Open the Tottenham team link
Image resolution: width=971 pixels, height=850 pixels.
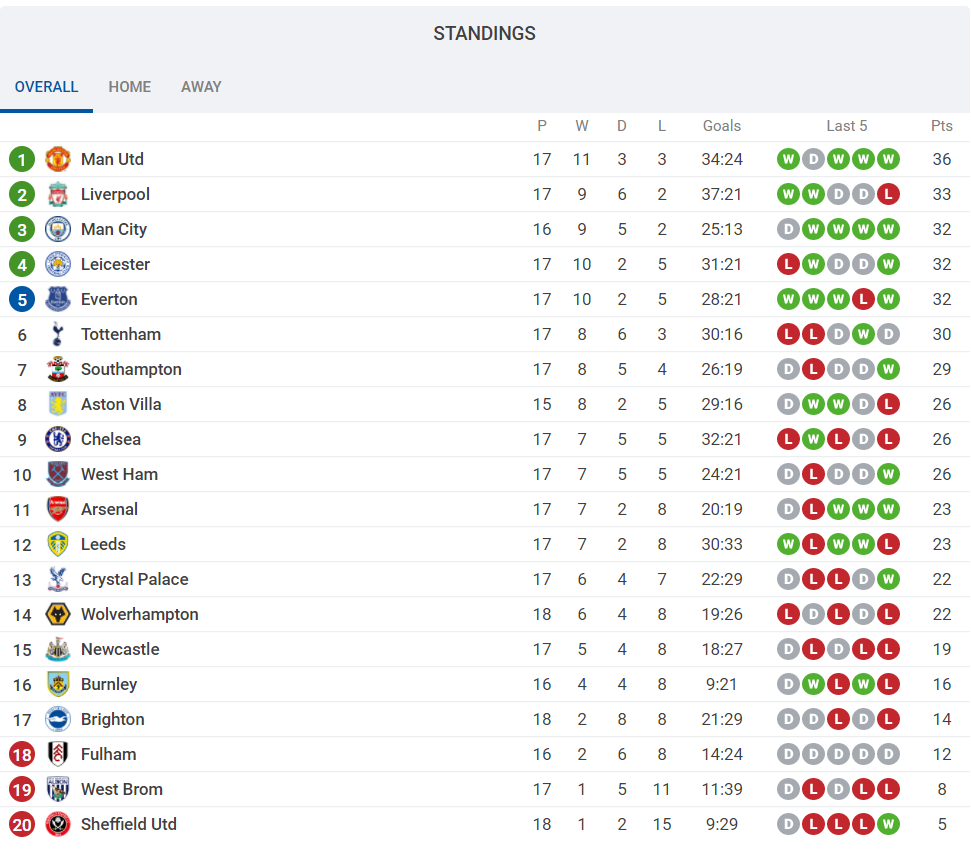click(x=121, y=334)
